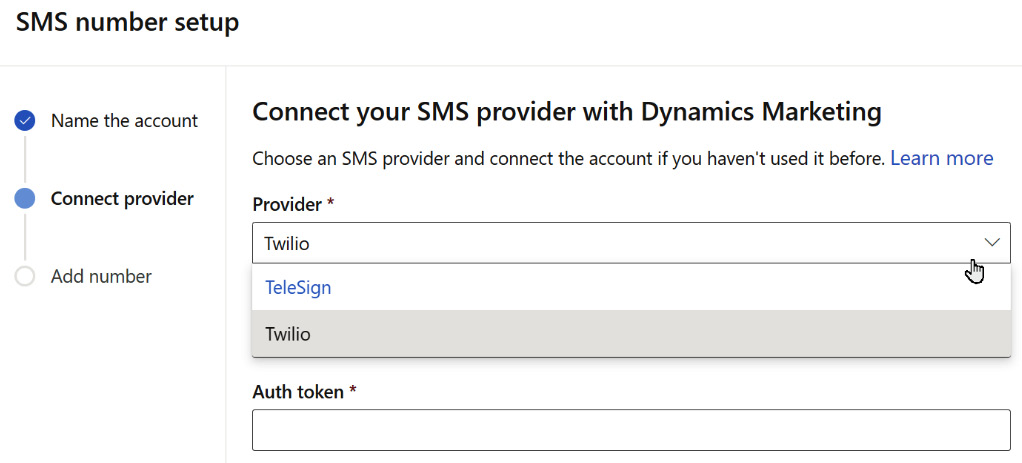
Task: Select the Connect provider step label
Action: 122,198
